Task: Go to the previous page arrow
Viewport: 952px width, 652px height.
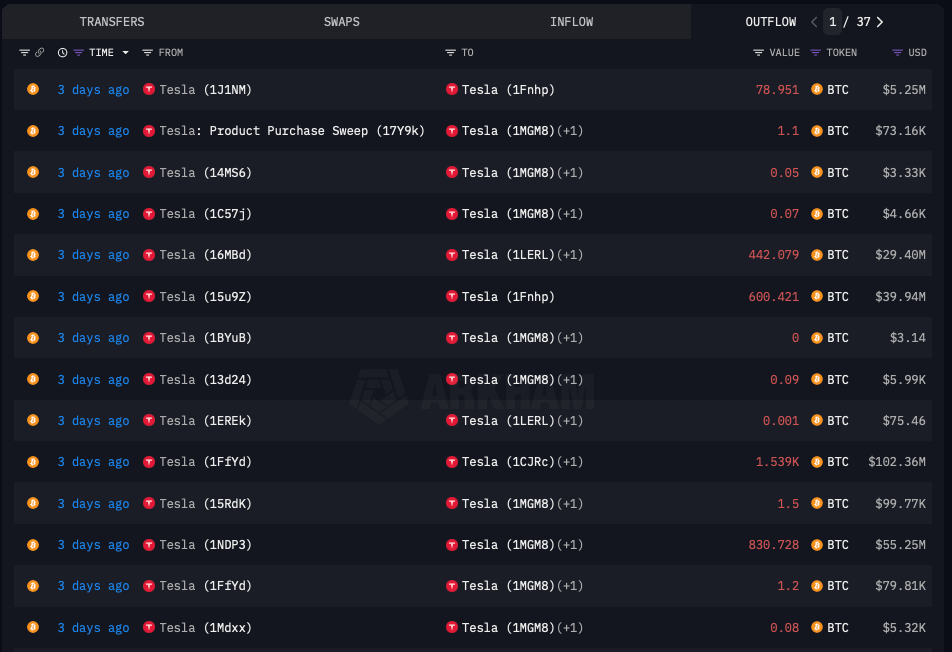Action: tap(814, 22)
